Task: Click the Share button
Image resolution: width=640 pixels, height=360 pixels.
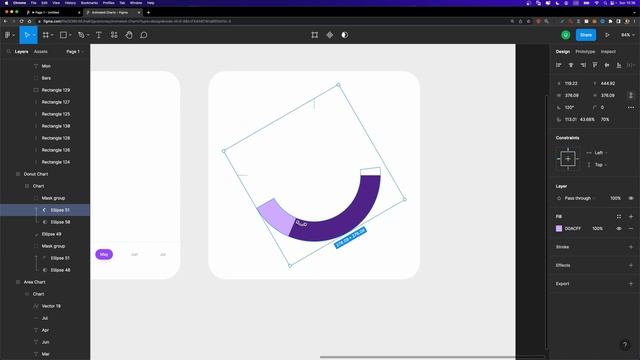Action: [586, 35]
